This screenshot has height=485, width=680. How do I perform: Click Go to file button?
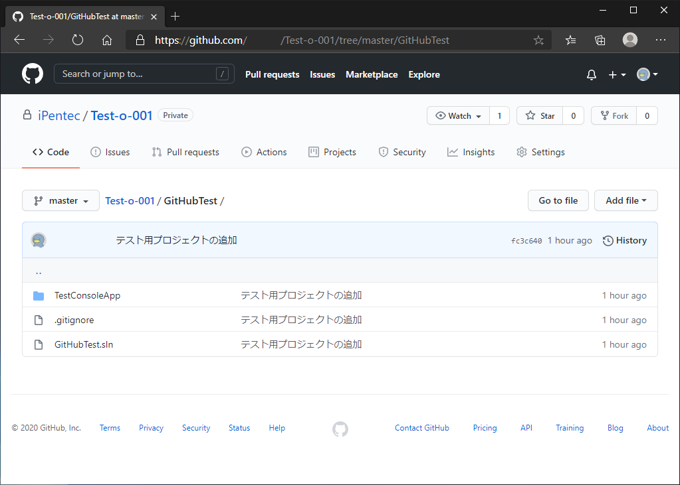point(558,200)
